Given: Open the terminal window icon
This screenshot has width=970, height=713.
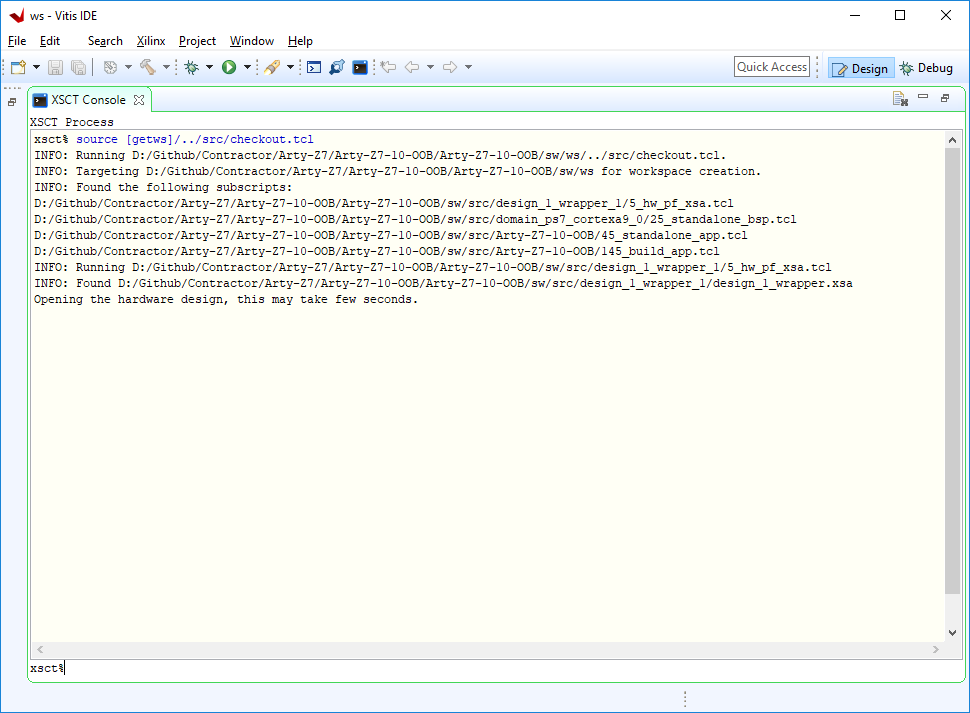Looking at the screenshot, I should point(314,67).
